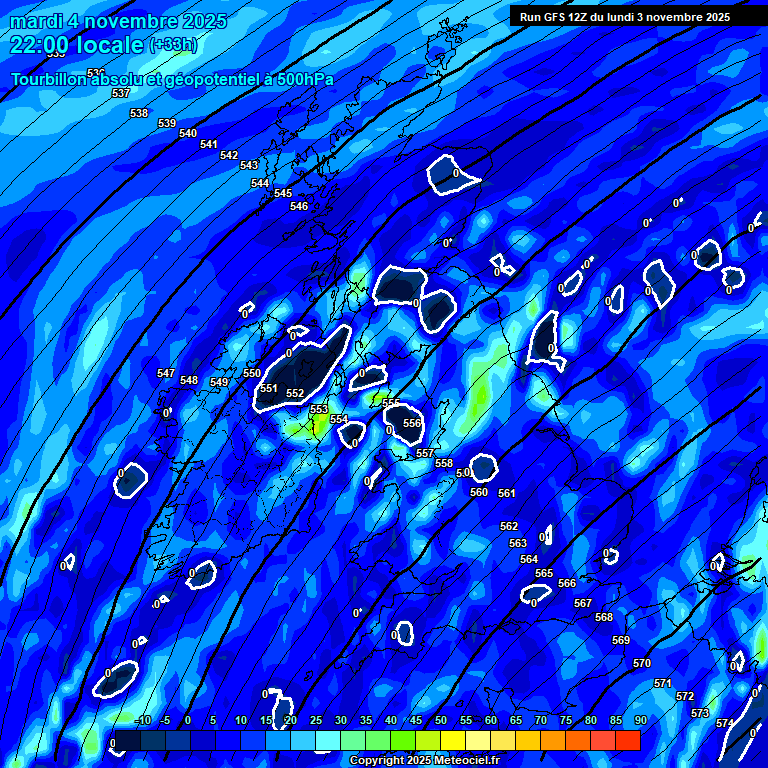Click the 562 geopotential contour label
768x768 pixels.
point(509,526)
